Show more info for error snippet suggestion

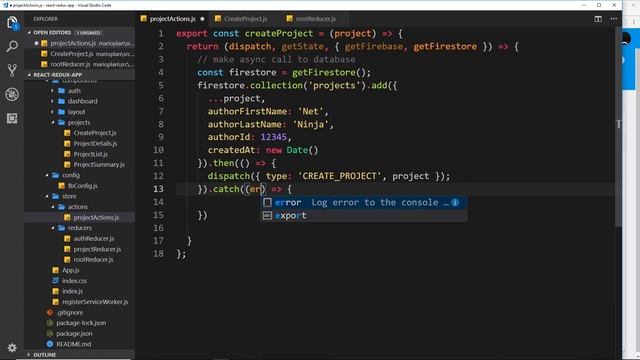tap(455, 202)
